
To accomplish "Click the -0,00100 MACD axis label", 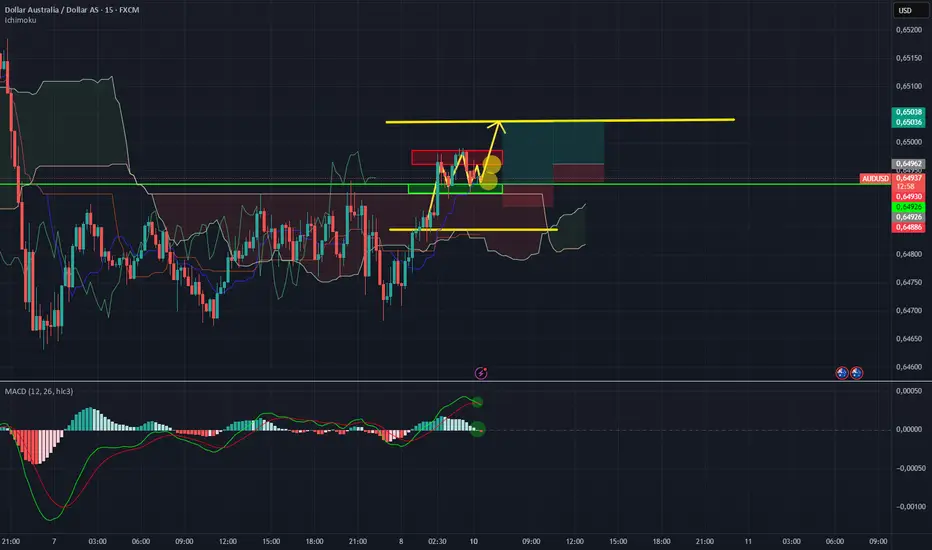I will (911, 507).
